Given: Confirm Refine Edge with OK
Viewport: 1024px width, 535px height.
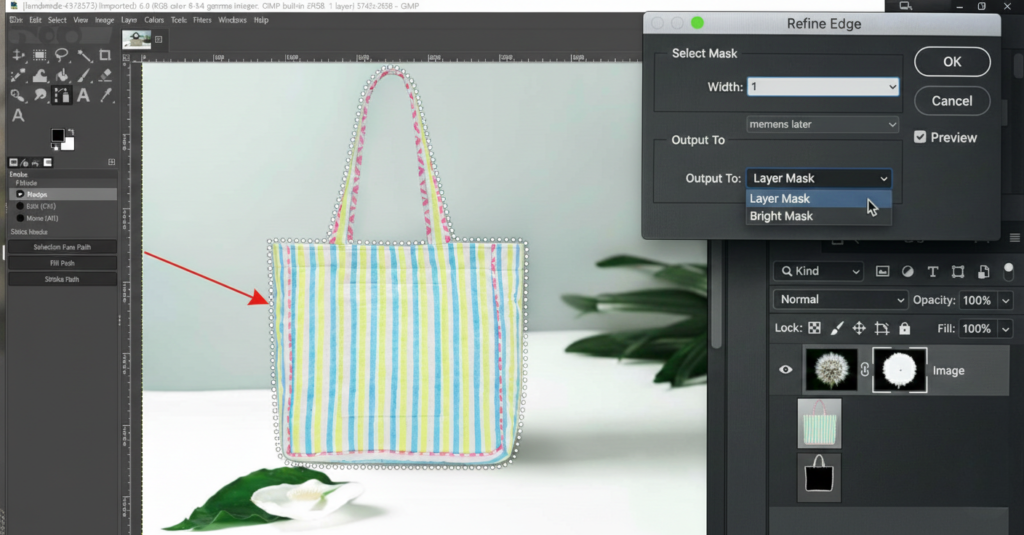Looking at the screenshot, I should point(952,61).
